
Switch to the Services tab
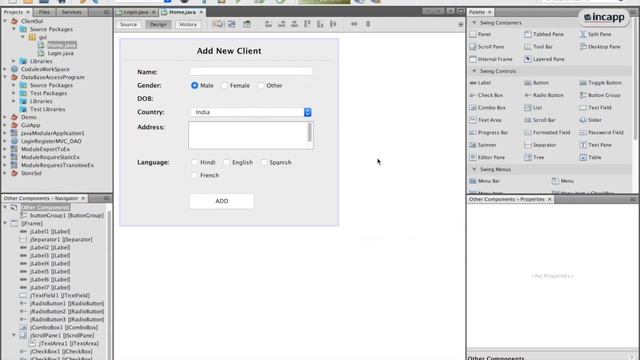(x=71, y=12)
